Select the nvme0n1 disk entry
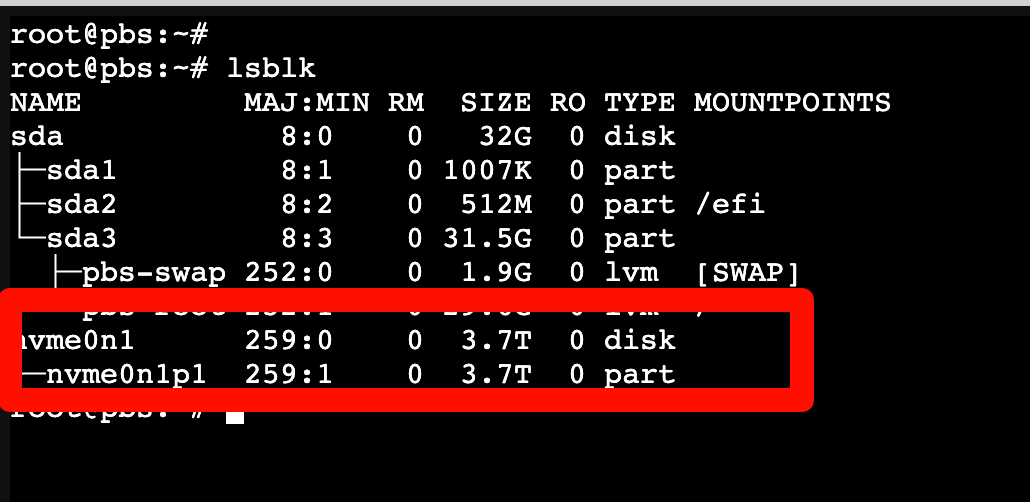1030x502 pixels. [x=78, y=340]
